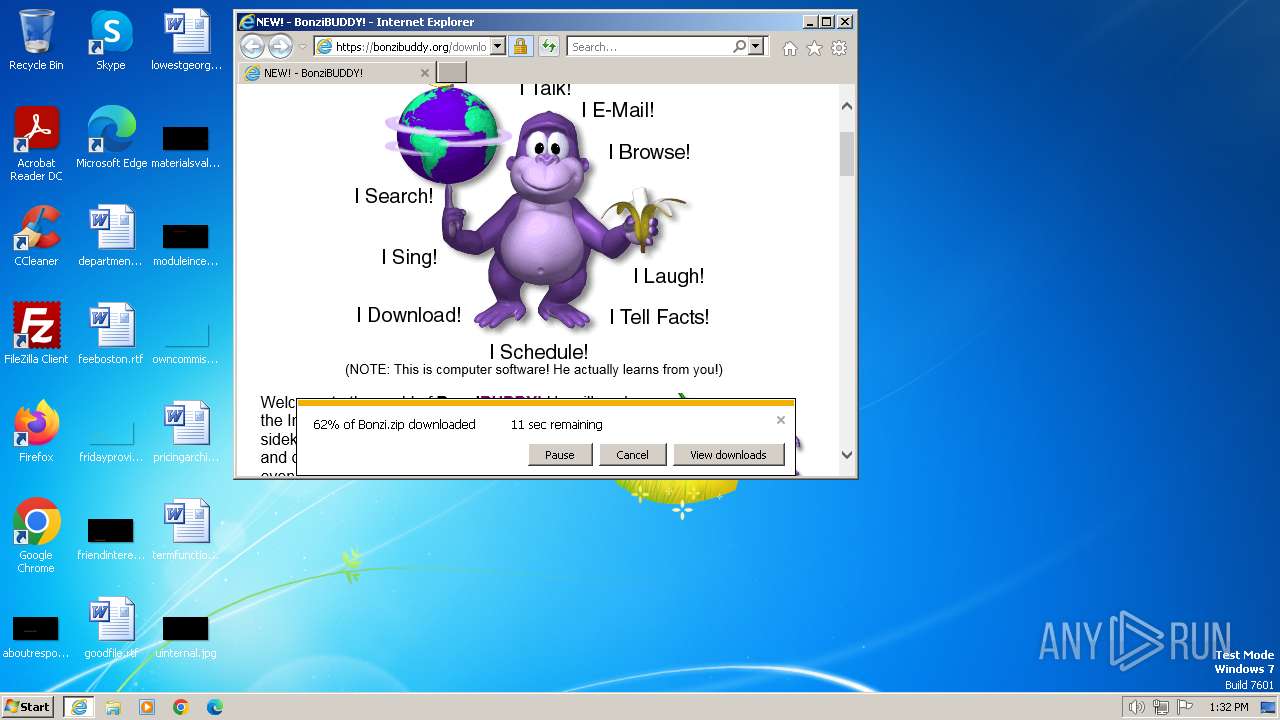Expand the address bar autocomplete dropdown
1280x720 pixels.
click(497, 46)
